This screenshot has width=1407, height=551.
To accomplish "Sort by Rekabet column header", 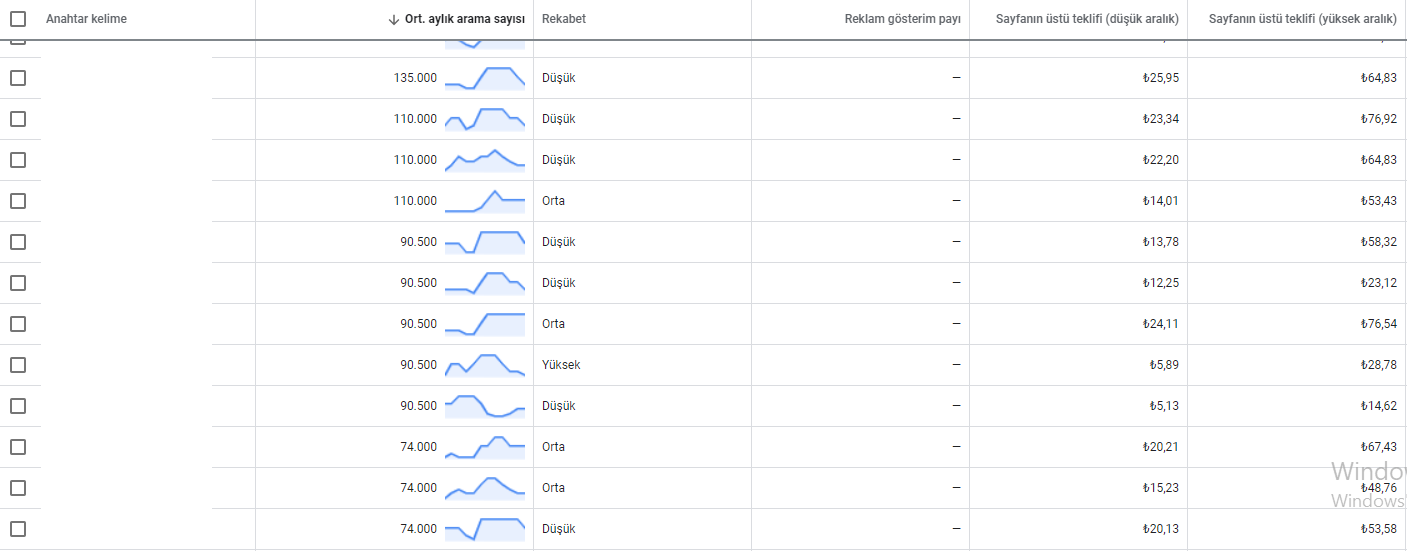I will click(564, 19).
